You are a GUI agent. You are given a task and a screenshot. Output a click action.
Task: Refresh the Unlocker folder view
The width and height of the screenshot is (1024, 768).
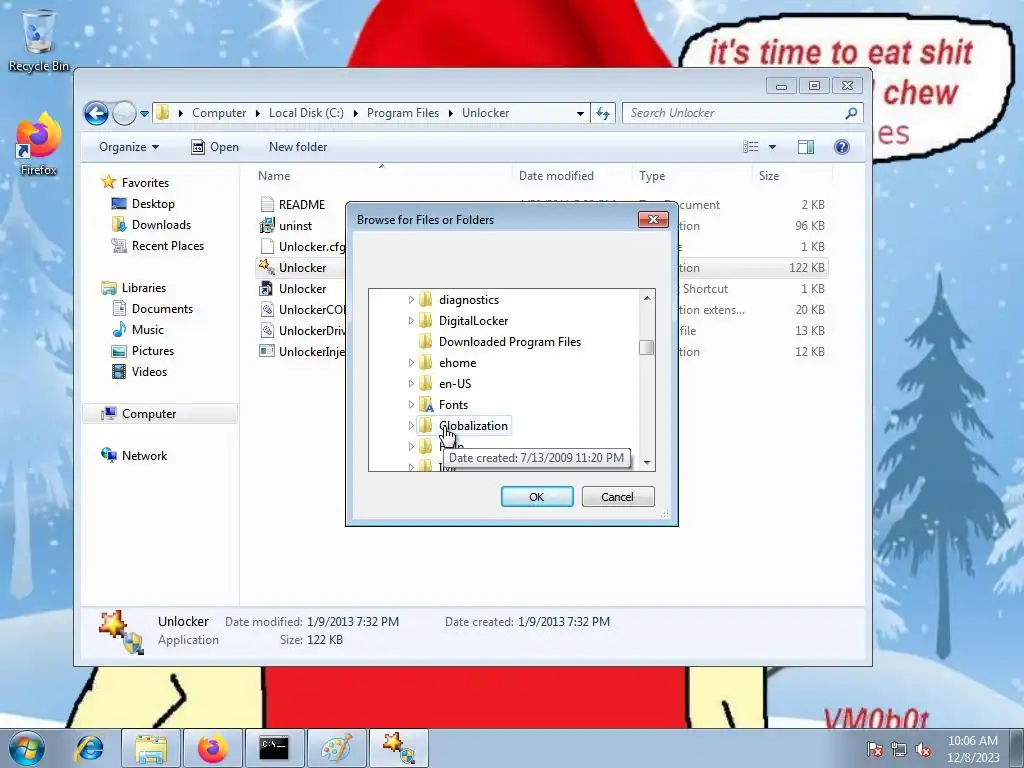point(603,113)
